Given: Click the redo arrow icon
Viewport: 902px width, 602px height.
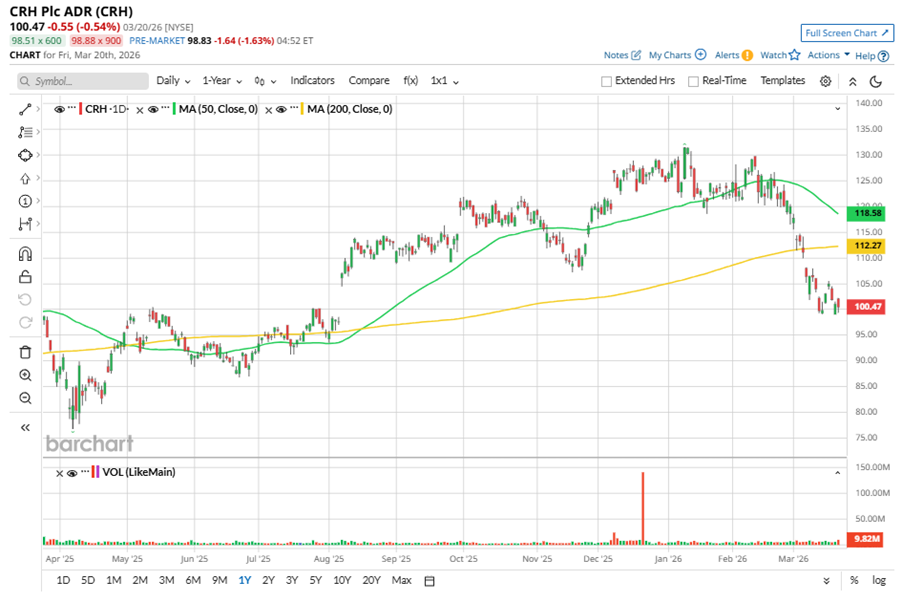Looking at the screenshot, I should pyautogui.click(x=25, y=322).
